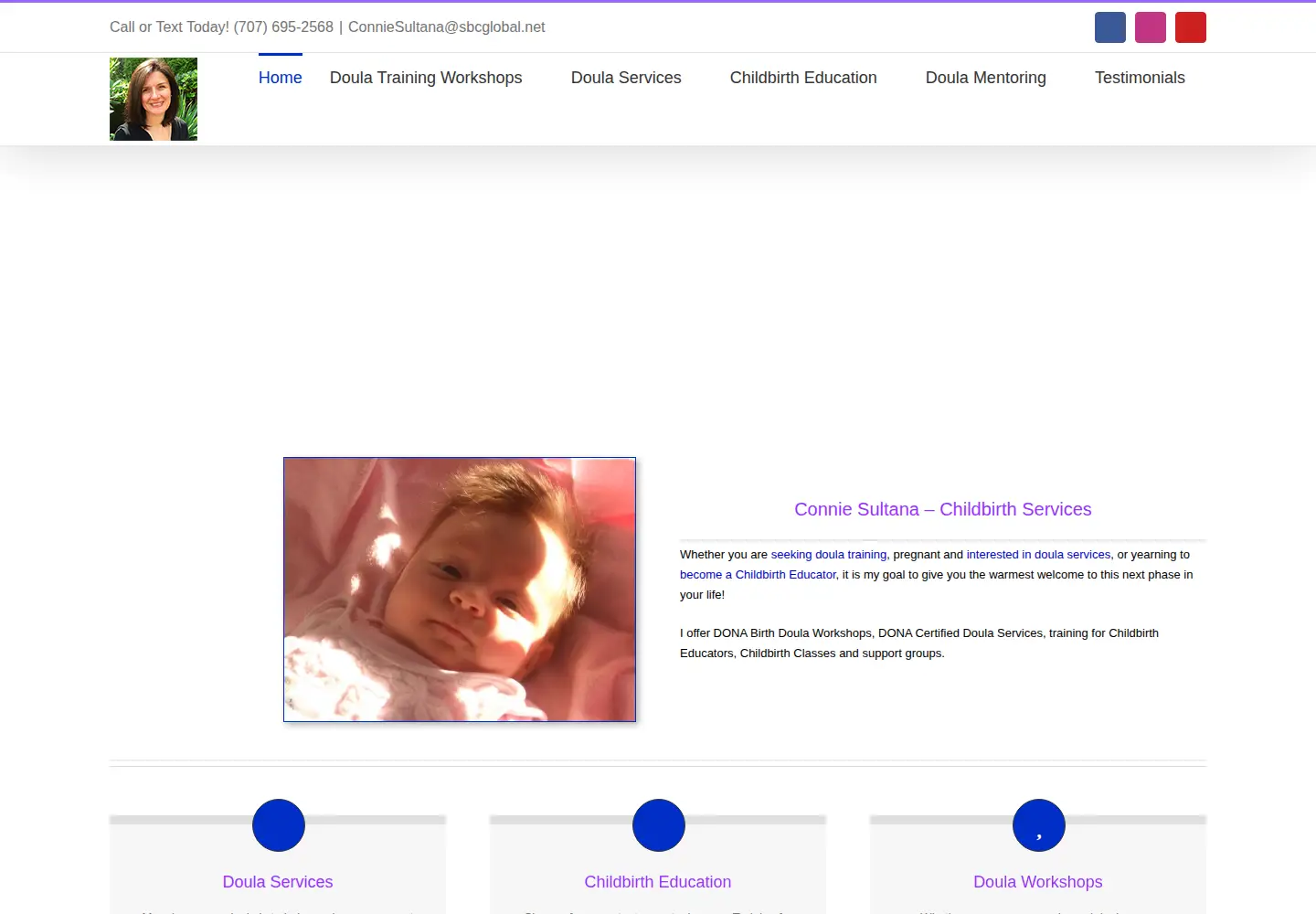
Task: Click the baby photo image
Action: [x=460, y=590]
